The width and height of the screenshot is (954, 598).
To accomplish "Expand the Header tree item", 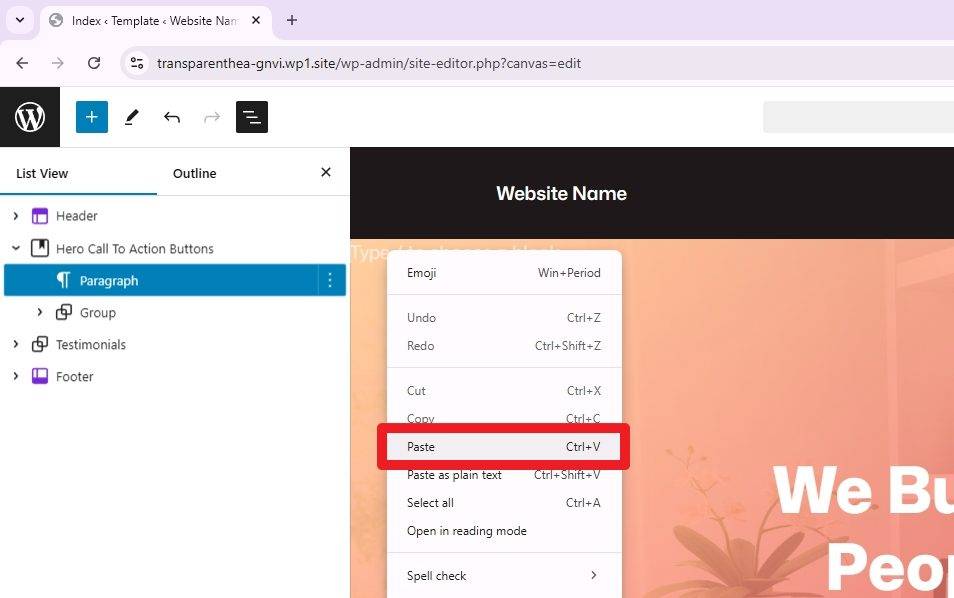I will pos(16,216).
